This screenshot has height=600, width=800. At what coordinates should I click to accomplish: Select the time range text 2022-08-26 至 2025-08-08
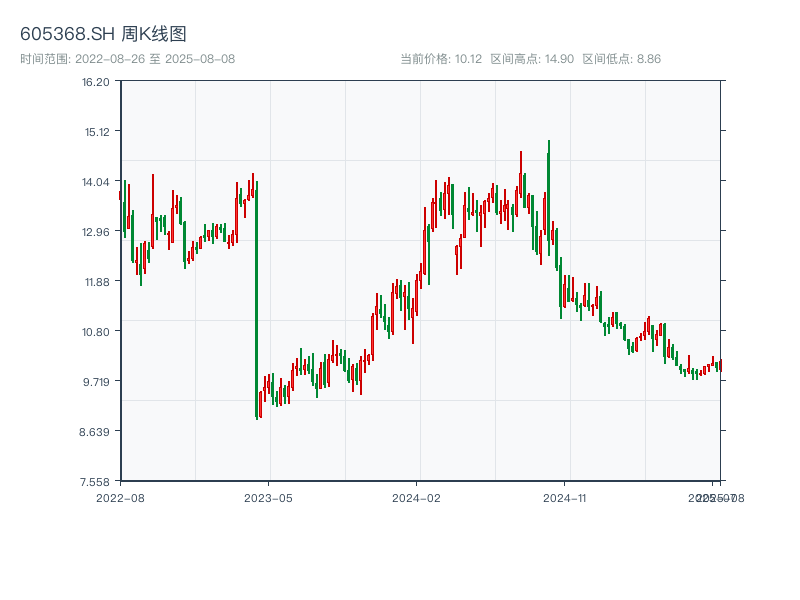click(155, 59)
